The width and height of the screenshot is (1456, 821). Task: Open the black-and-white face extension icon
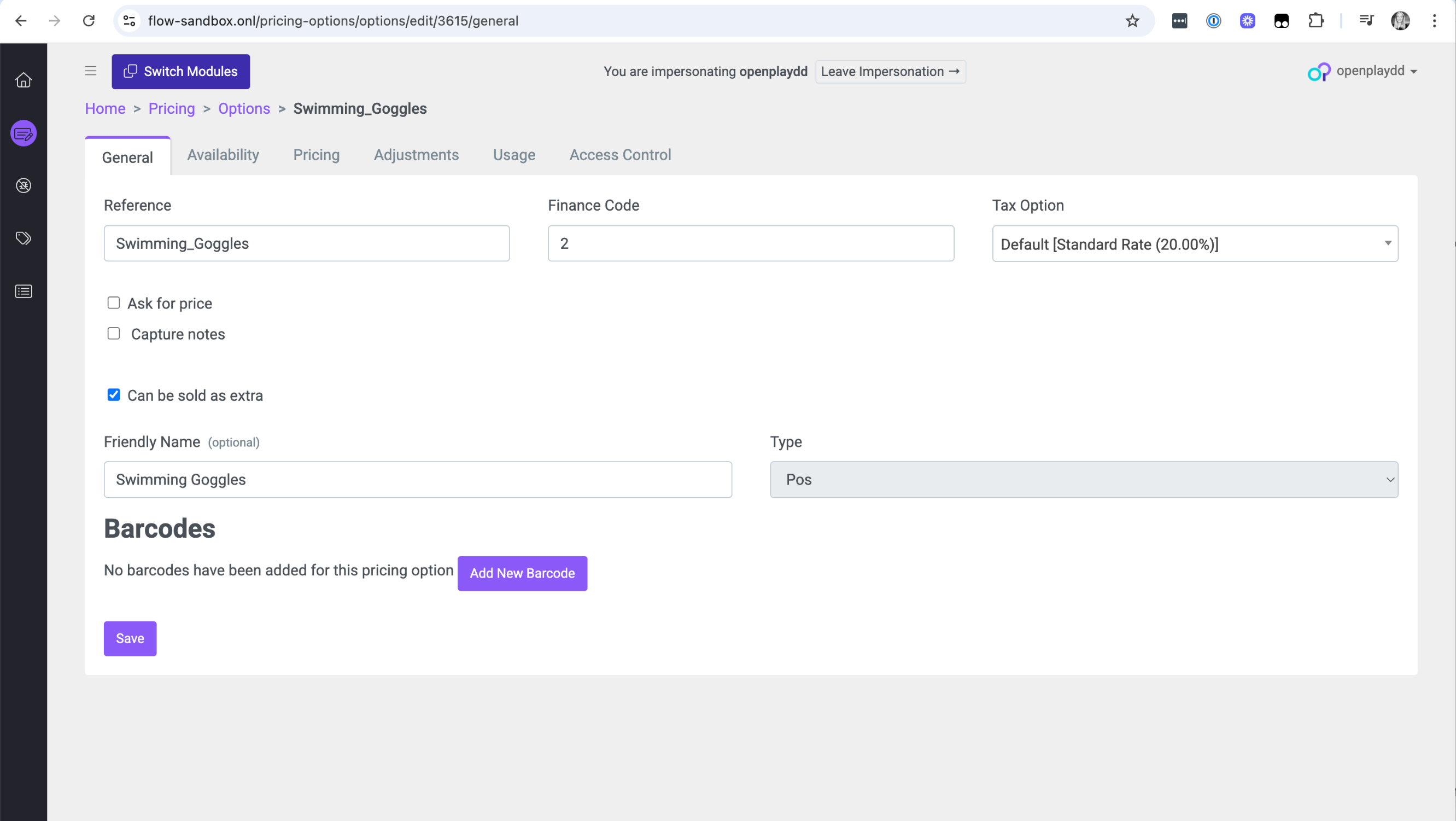pos(1282,21)
